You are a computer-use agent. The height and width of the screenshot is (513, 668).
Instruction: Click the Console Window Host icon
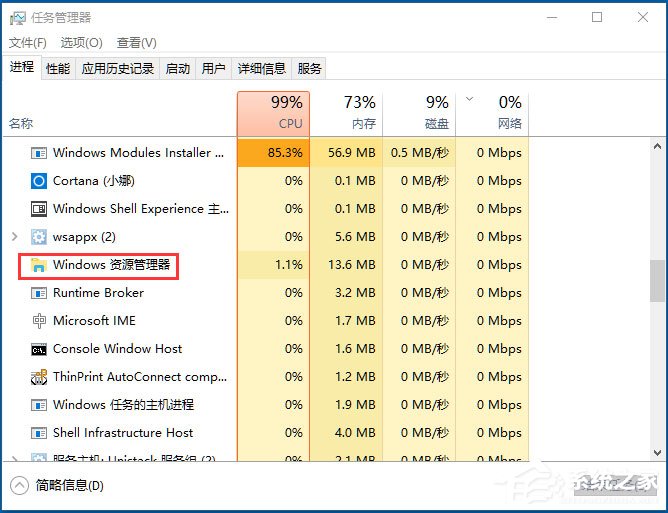39,349
